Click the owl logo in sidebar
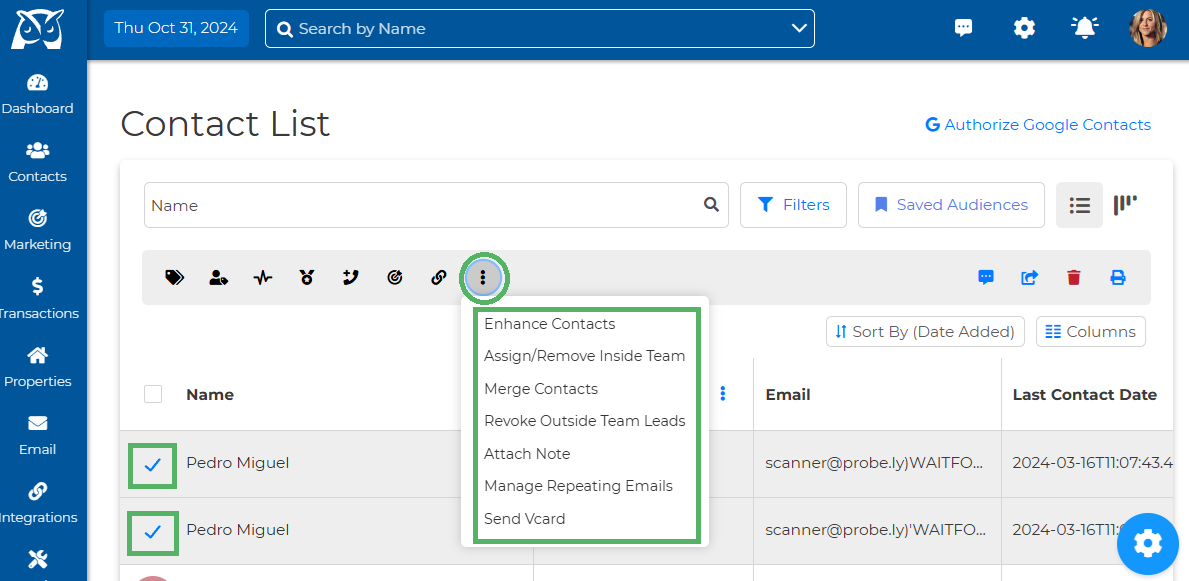Image resolution: width=1189 pixels, height=581 pixels. click(x=37, y=29)
